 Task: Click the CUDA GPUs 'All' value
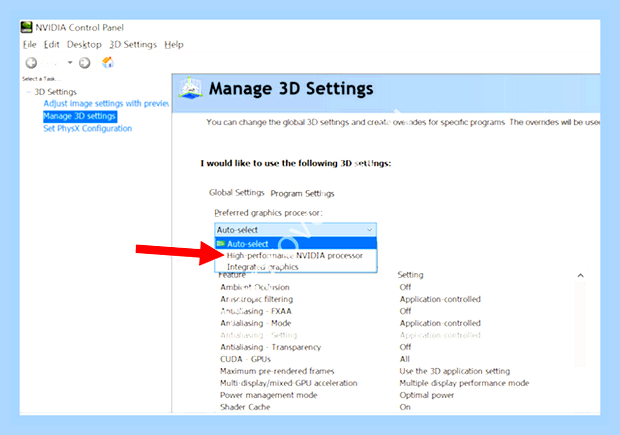pos(405,359)
